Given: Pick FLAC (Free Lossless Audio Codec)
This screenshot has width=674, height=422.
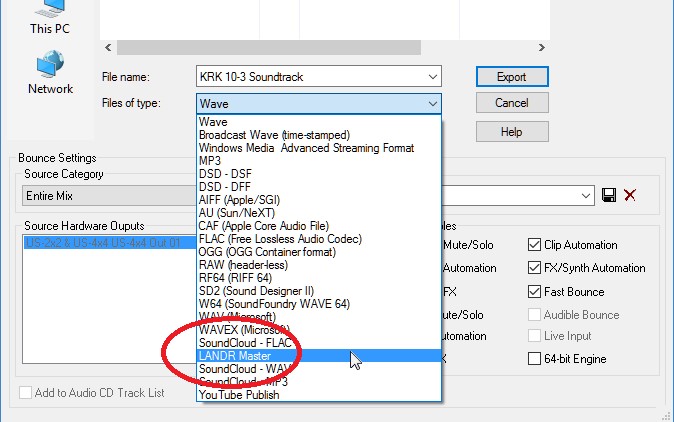Looking at the screenshot, I should pos(319,239).
